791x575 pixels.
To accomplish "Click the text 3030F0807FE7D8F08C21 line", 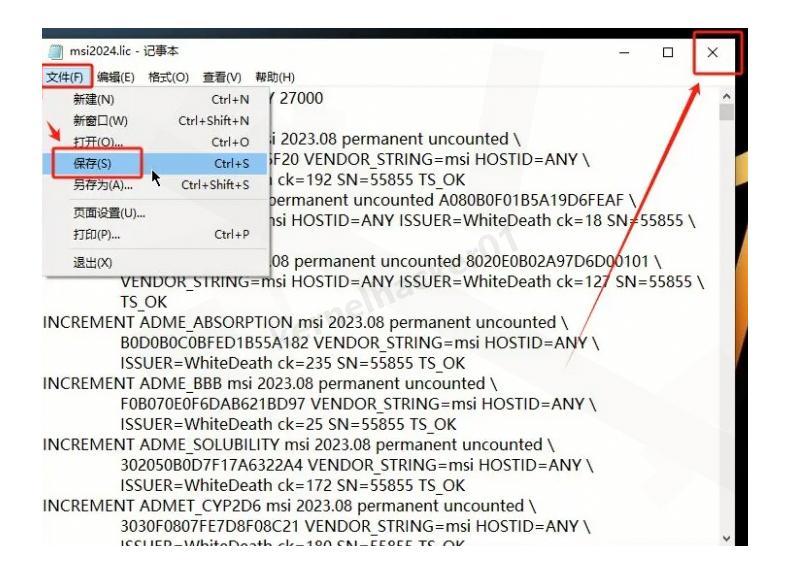I will tap(355, 526).
